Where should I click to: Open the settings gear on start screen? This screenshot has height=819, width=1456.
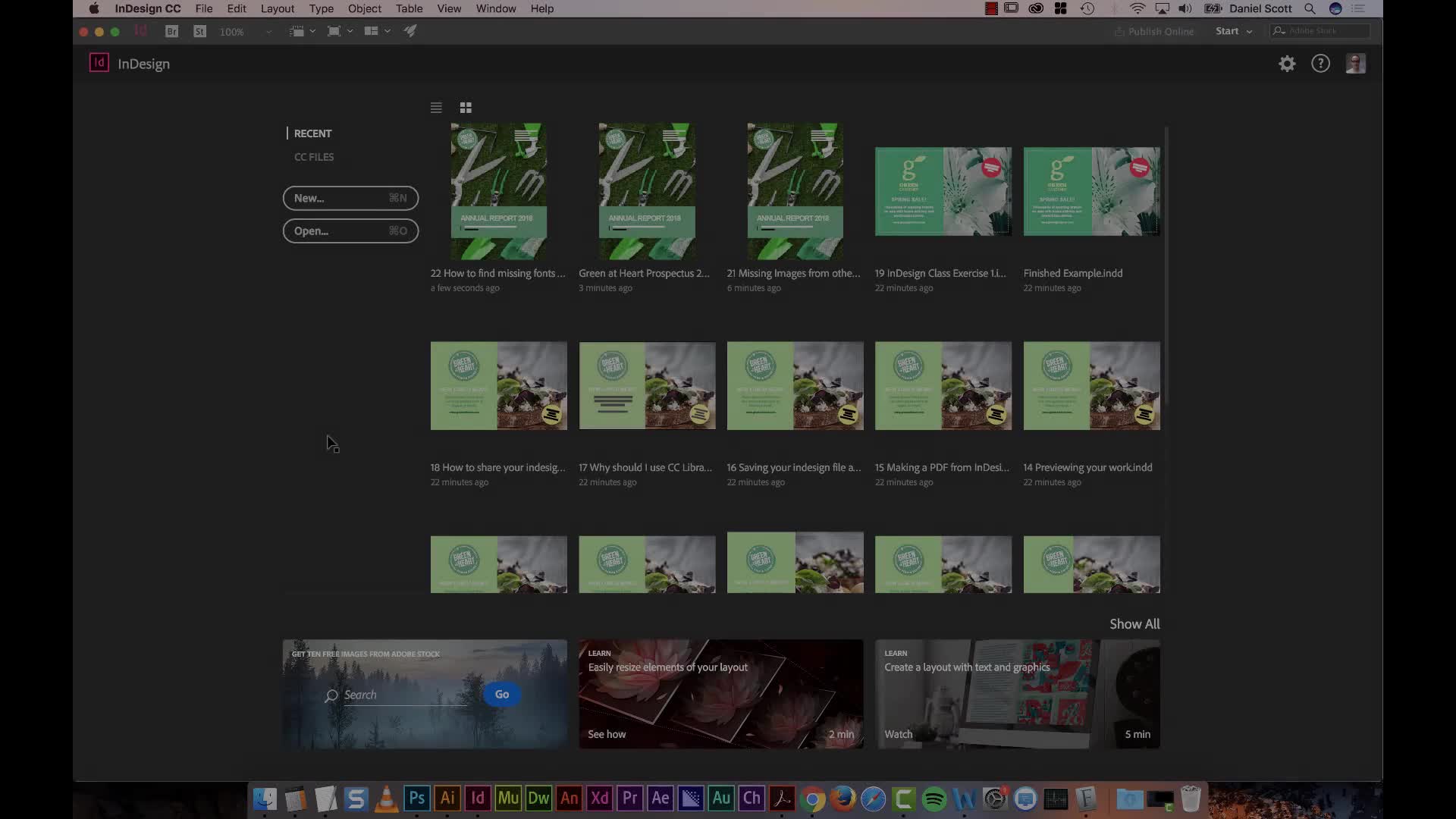[x=1287, y=64]
